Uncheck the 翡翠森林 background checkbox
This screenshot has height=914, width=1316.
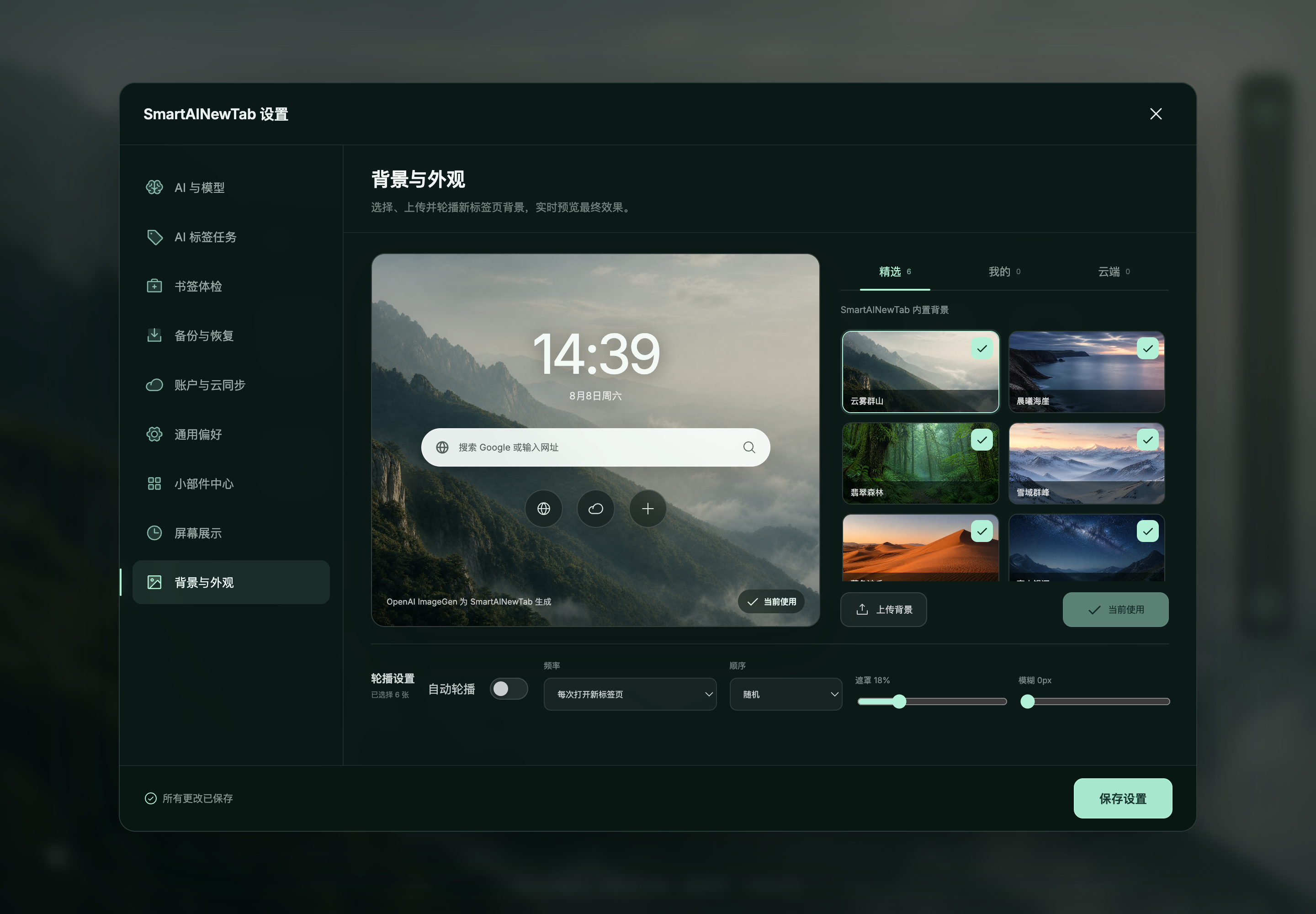point(982,440)
